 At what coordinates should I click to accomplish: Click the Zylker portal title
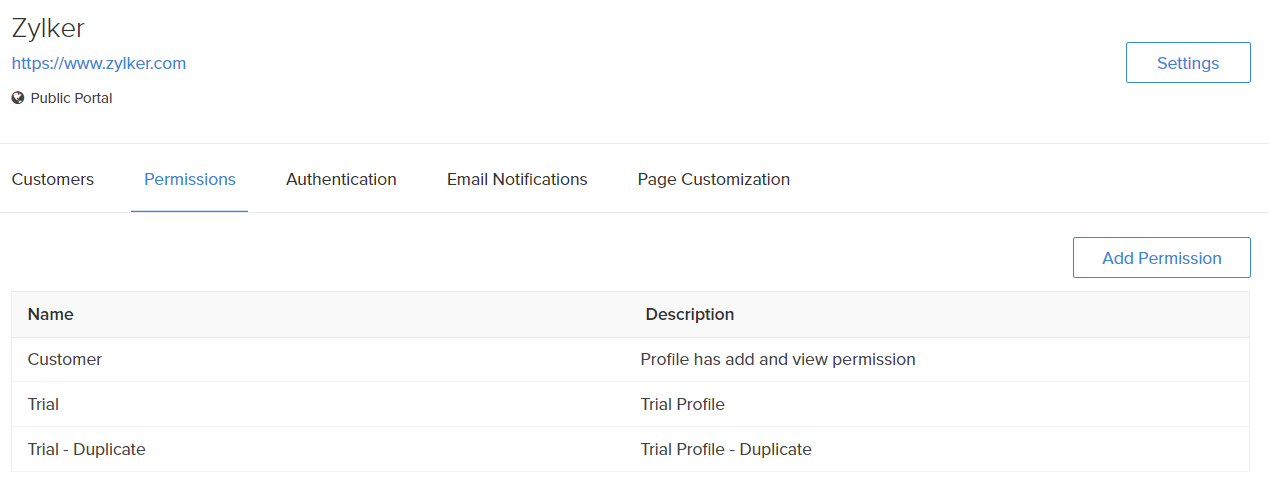[x=48, y=28]
